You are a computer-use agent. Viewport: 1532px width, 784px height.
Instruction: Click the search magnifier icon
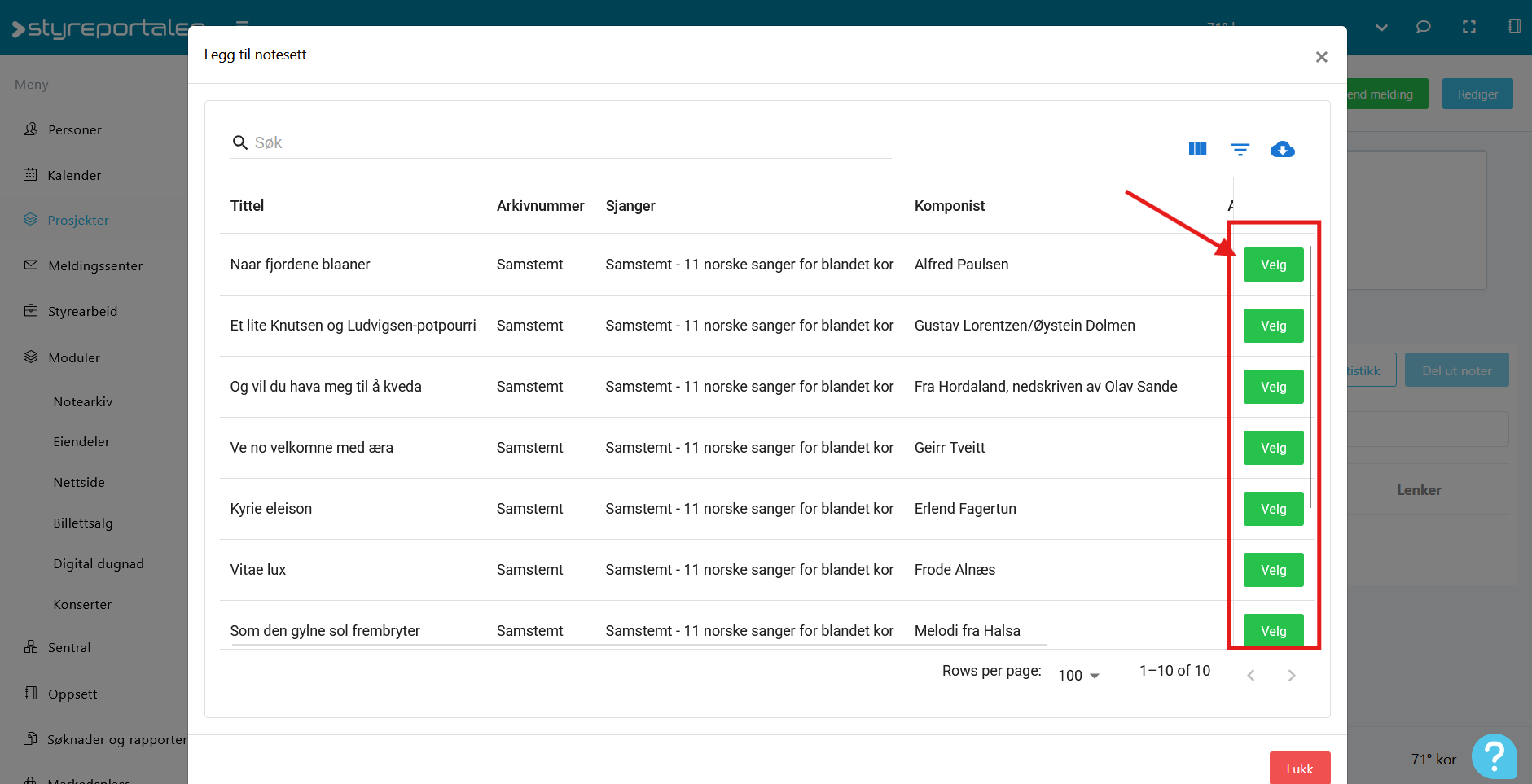pyautogui.click(x=240, y=143)
